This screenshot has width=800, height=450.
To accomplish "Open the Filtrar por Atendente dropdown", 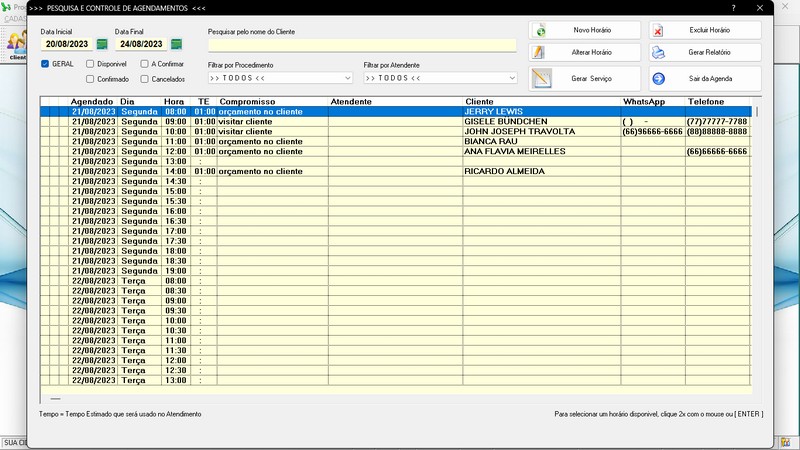I will [440, 78].
